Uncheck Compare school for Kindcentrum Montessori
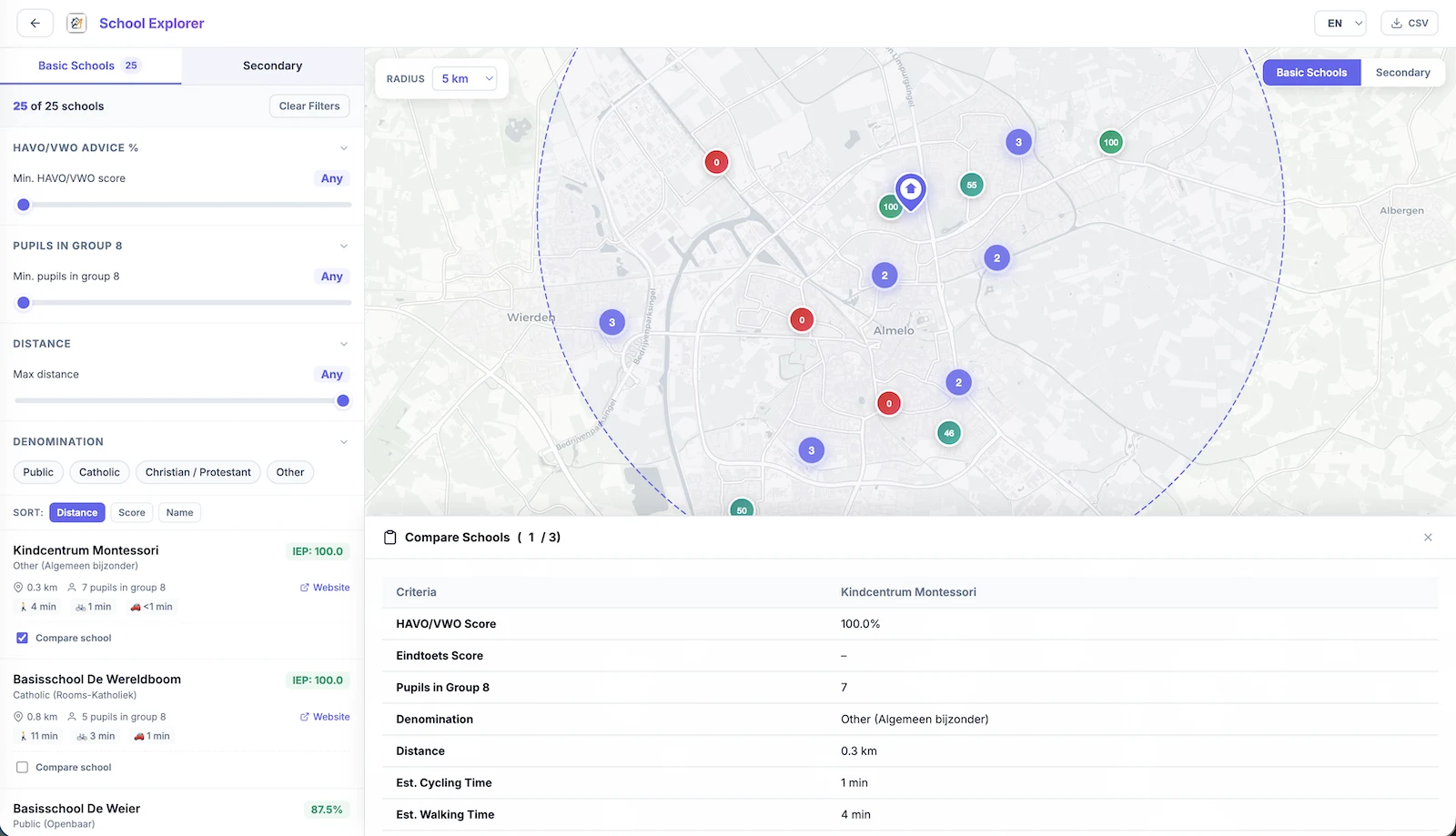This screenshot has height=836, width=1456. click(22, 638)
